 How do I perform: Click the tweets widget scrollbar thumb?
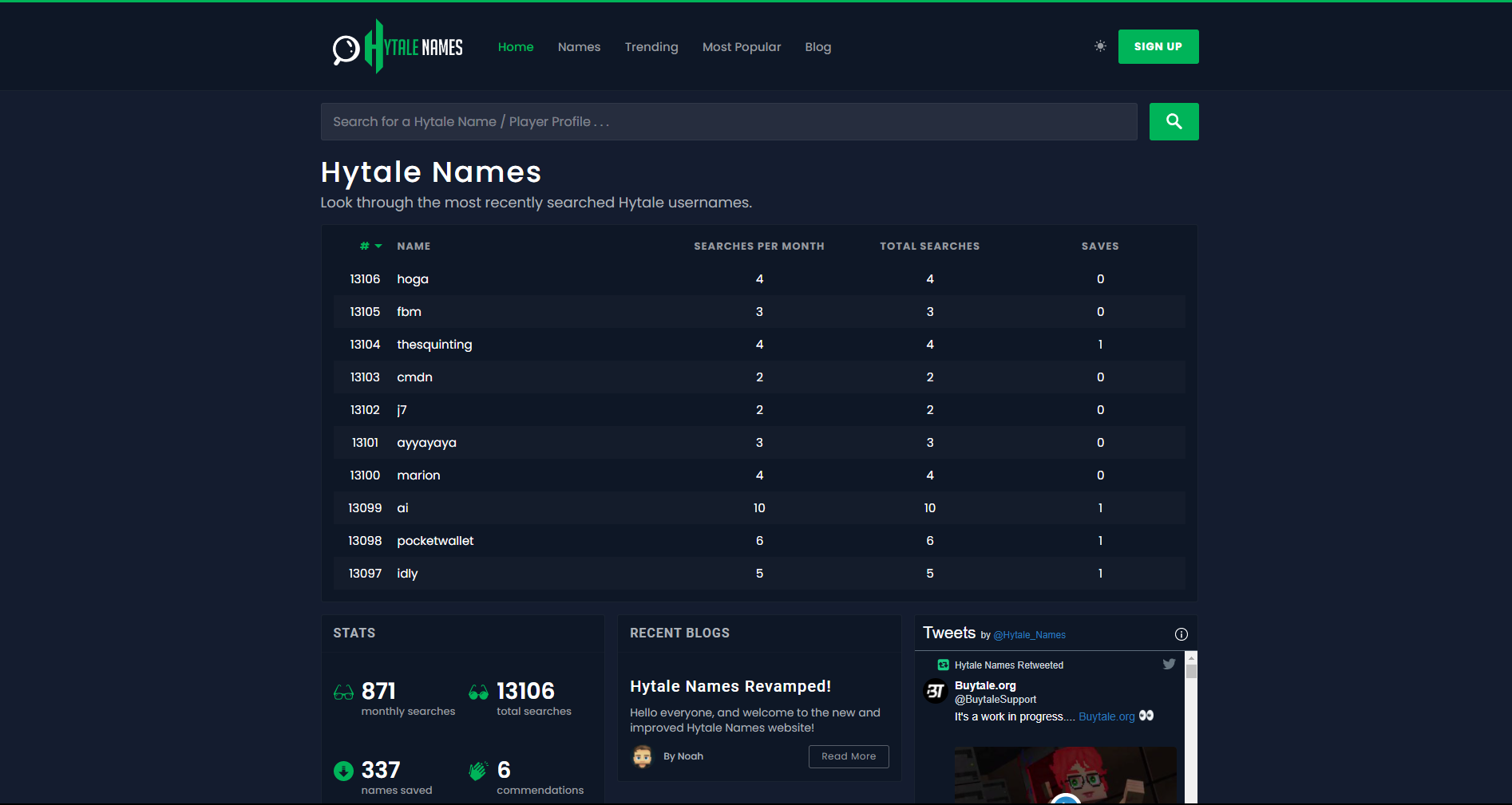point(1191,671)
